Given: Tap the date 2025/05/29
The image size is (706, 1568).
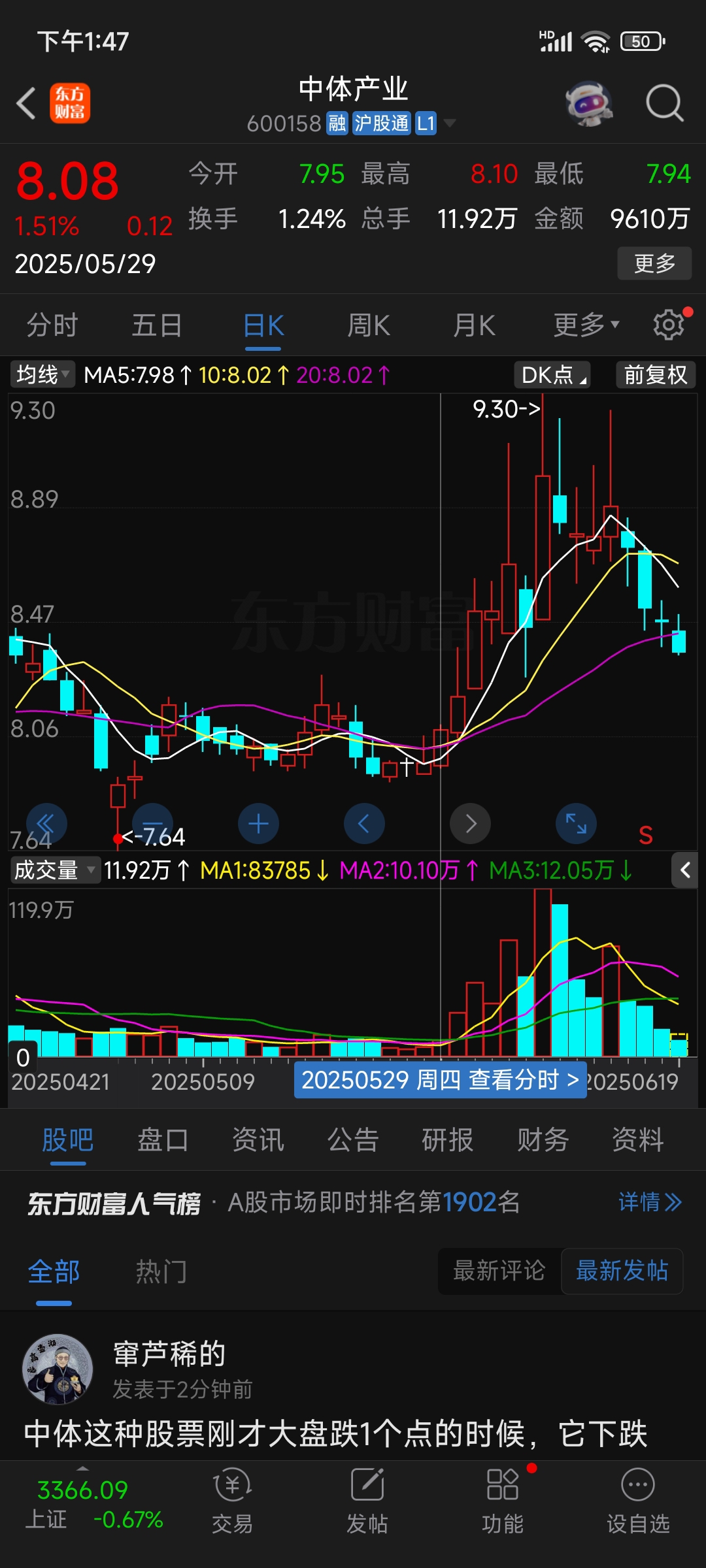Looking at the screenshot, I should click(85, 264).
